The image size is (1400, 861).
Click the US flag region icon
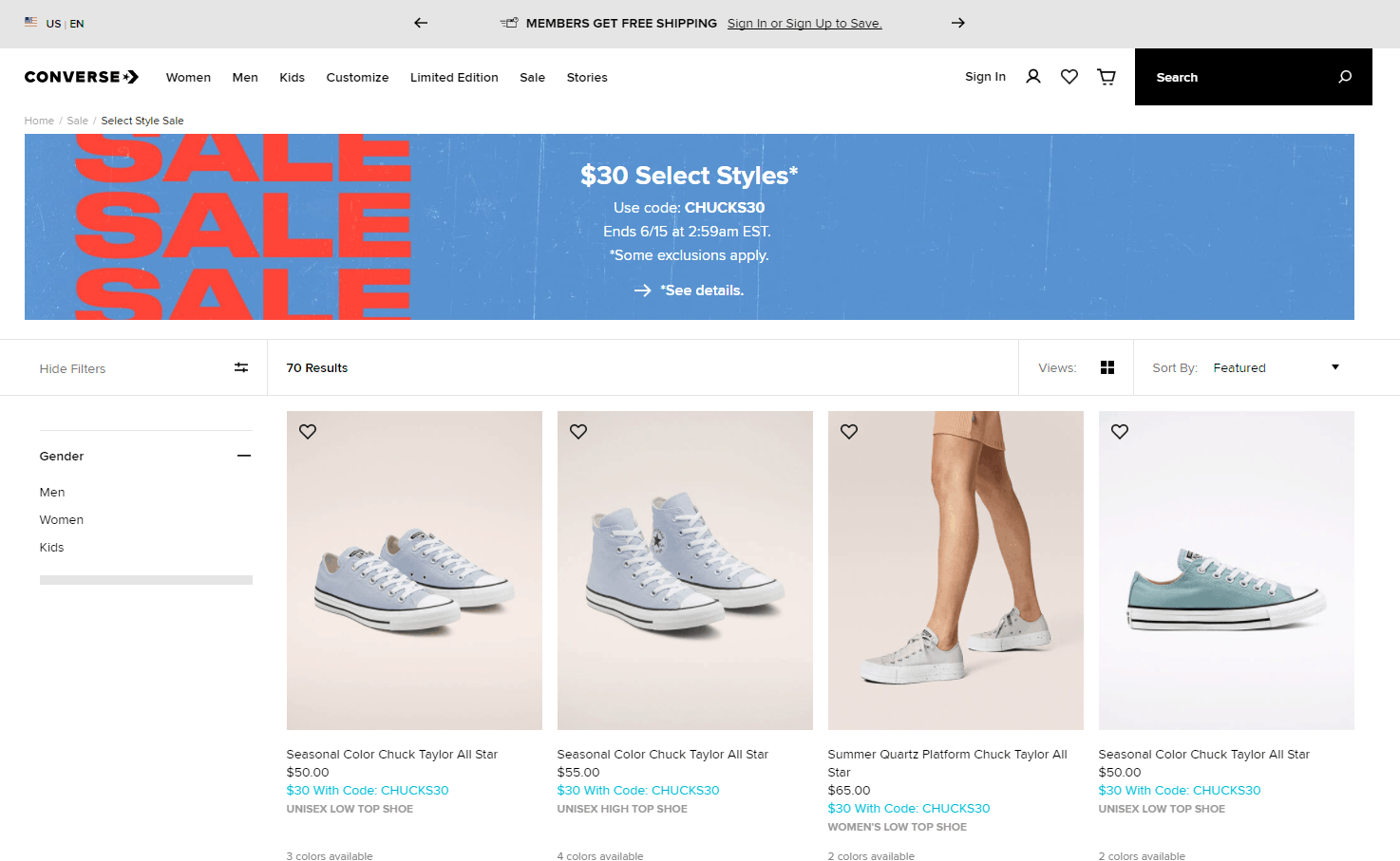[31, 22]
